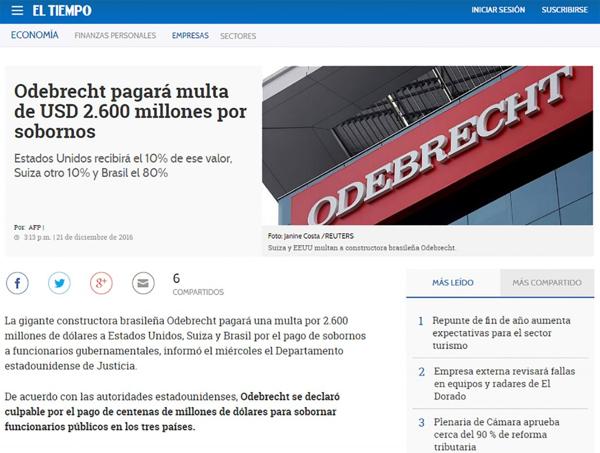Open the Economía section

pos(35,35)
